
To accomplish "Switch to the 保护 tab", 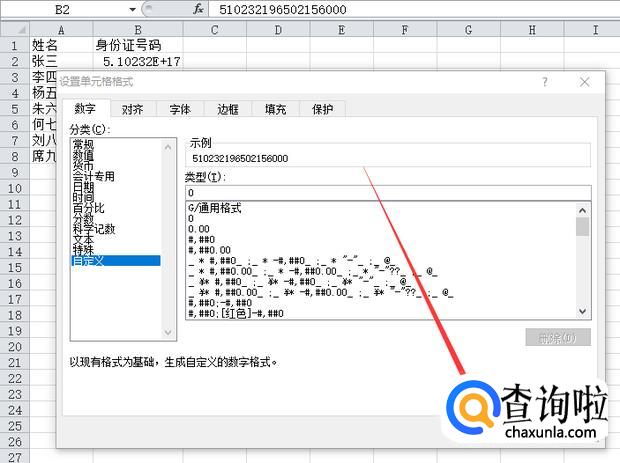I will coord(322,109).
